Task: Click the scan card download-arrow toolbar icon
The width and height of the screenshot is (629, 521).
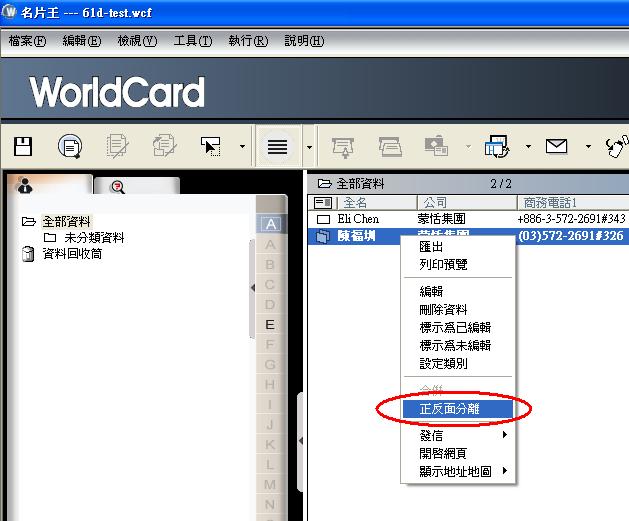Action: 343,148
